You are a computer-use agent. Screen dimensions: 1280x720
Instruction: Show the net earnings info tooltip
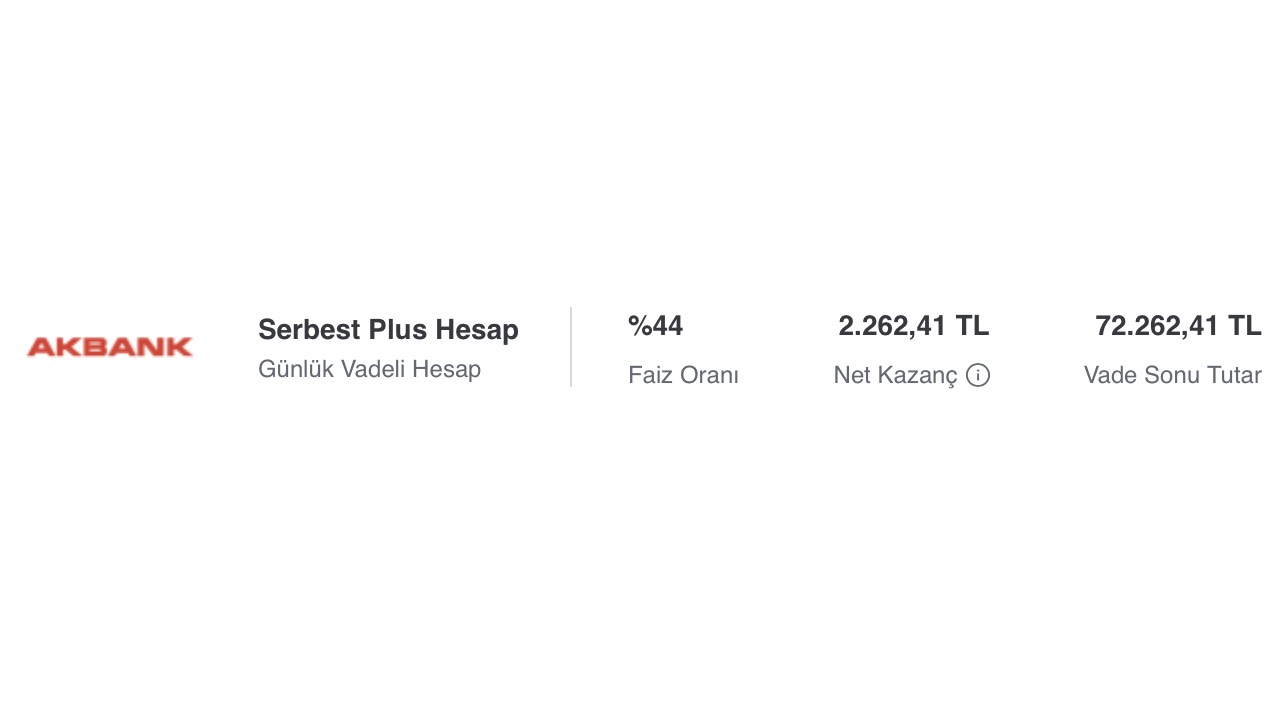point(978,375)
